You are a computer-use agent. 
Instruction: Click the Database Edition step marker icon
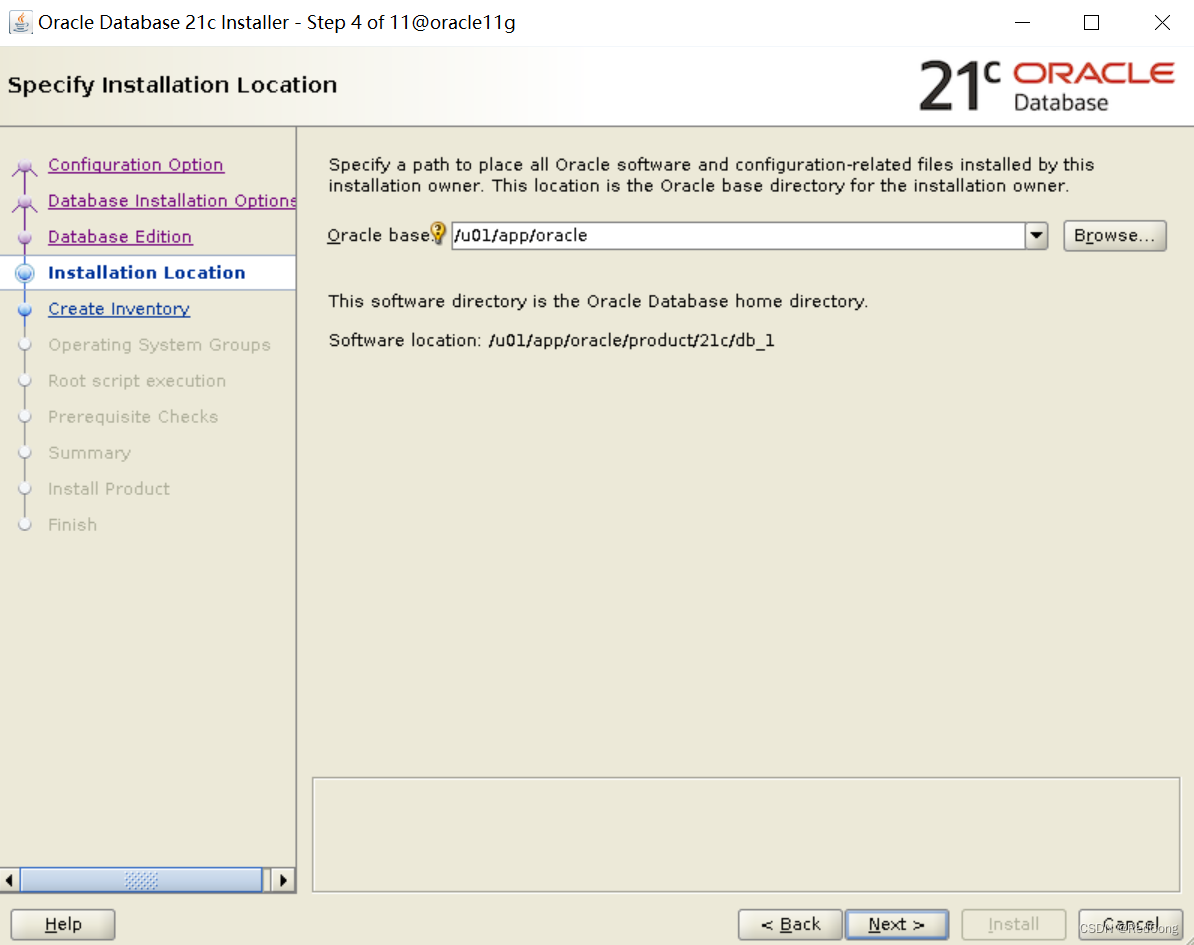pos(24,237)
